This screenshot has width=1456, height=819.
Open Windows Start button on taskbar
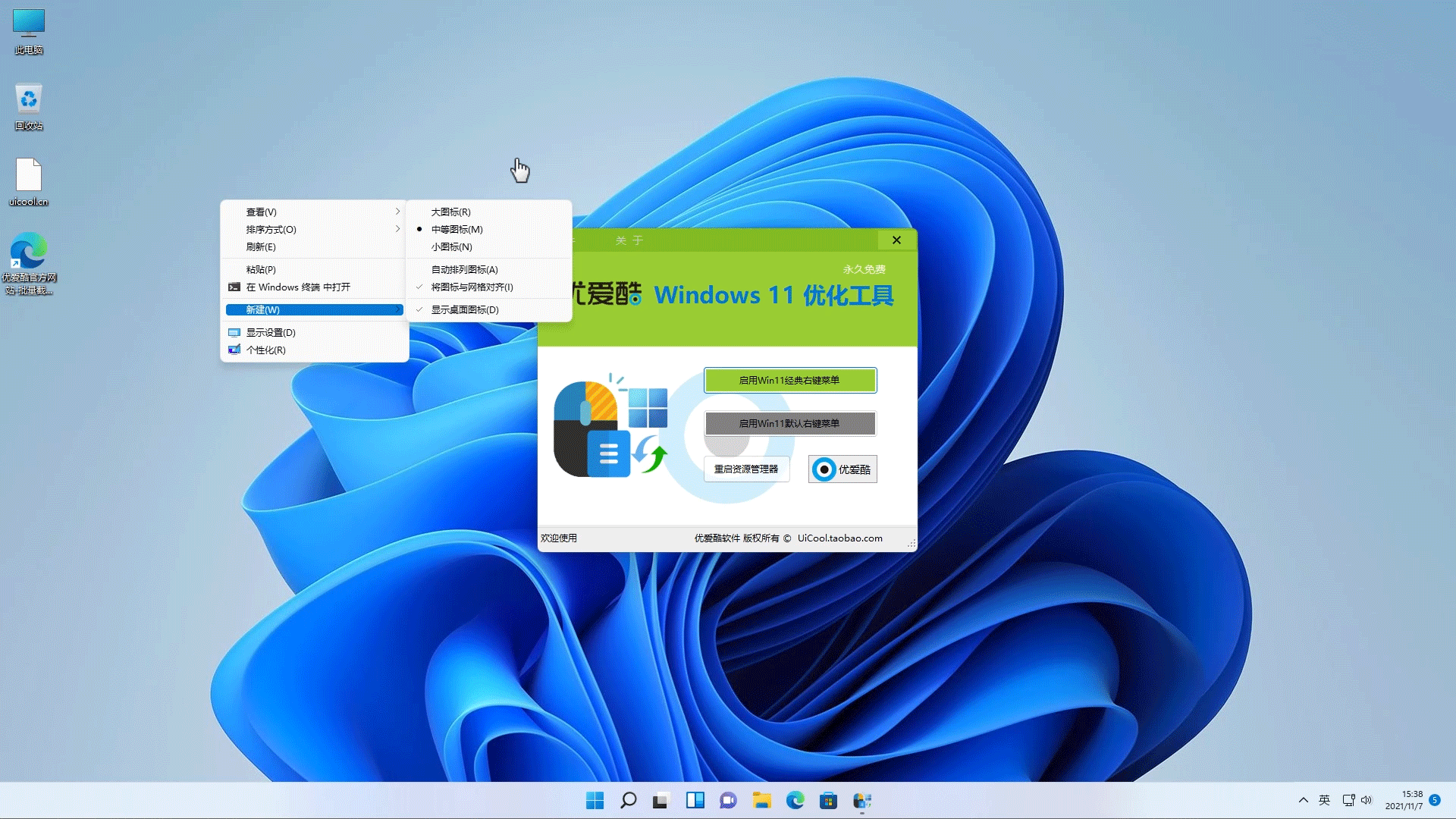[x=595, y=801]
